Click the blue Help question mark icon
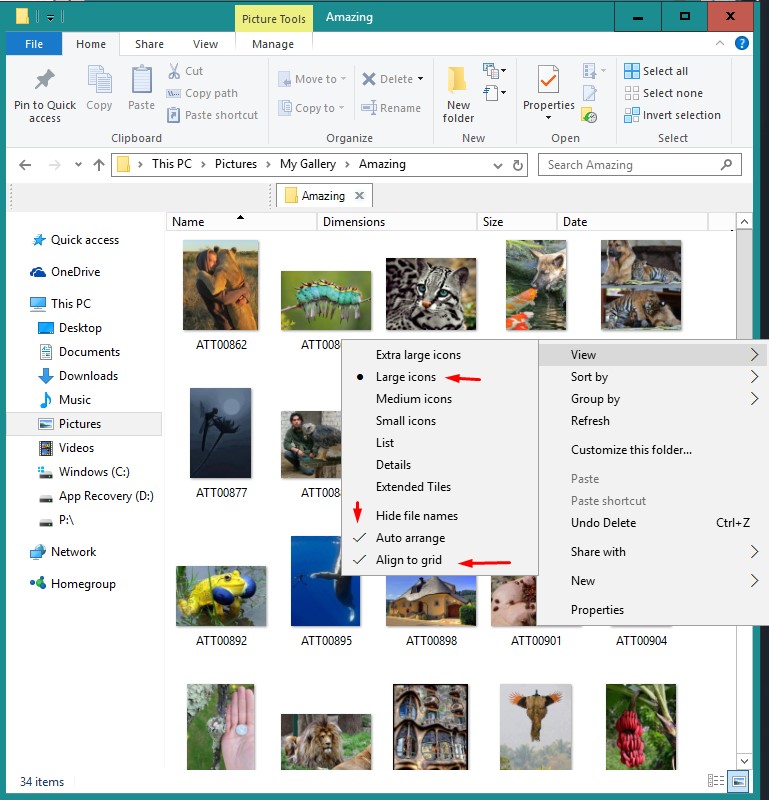Screen dimensions: 769x800 pos(741,43)
